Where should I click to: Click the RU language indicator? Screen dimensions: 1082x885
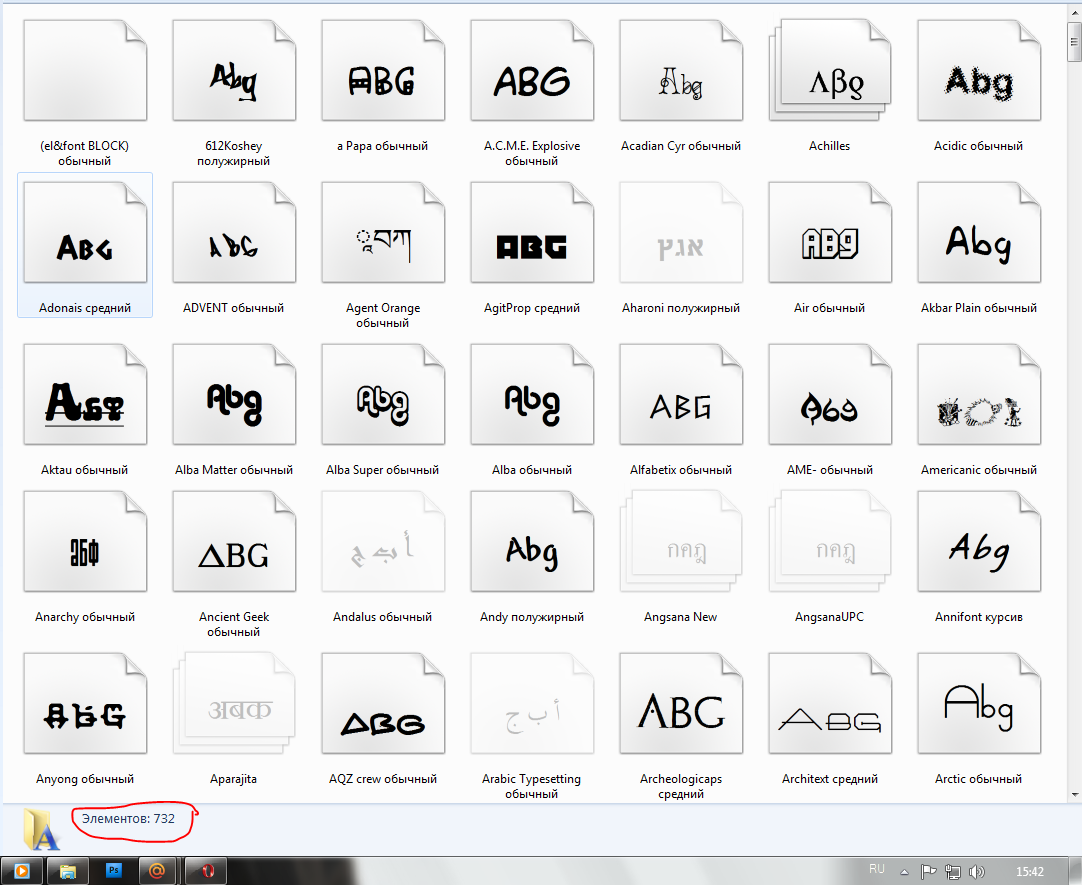click(x=876, y=869)
